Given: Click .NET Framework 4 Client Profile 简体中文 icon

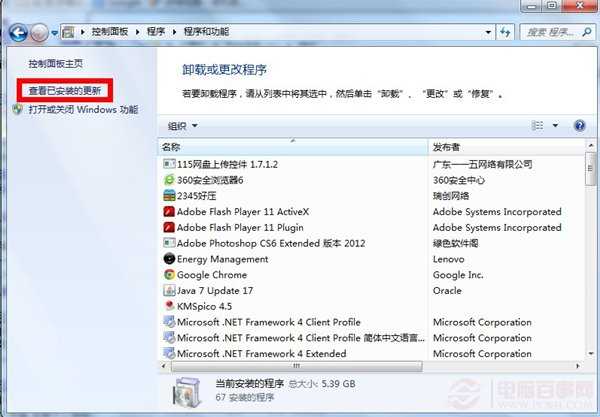Looking at the screenshot, I should pyautogui.click(x=169, y=337).
